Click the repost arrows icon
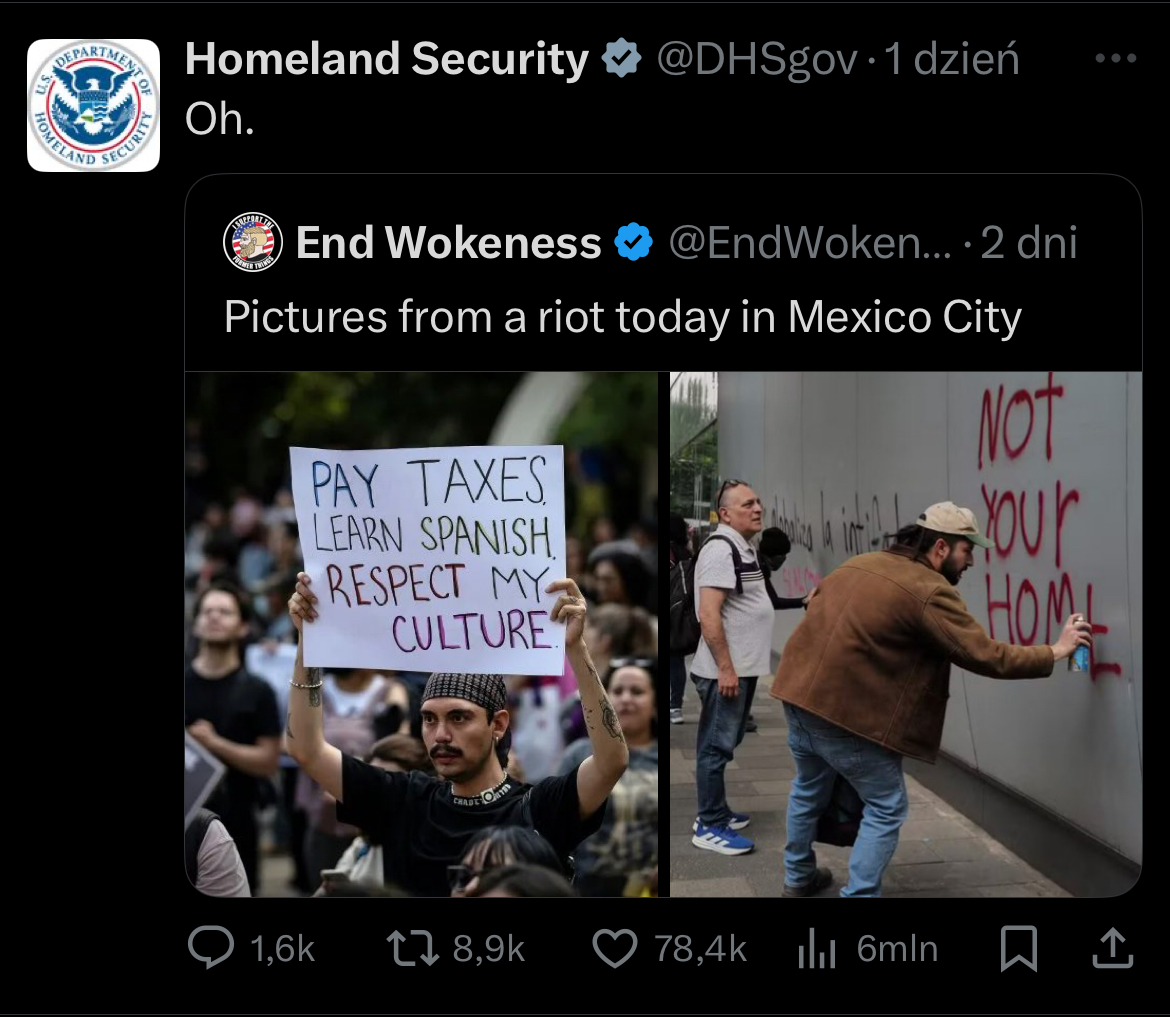The width and height of the screenshot is (1170, 1017). 413,948
